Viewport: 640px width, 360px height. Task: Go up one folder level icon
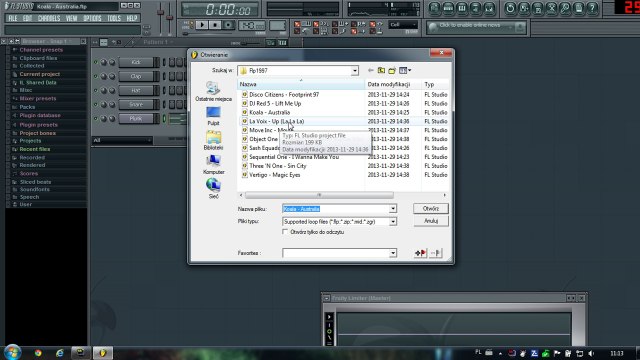[381, 71]
